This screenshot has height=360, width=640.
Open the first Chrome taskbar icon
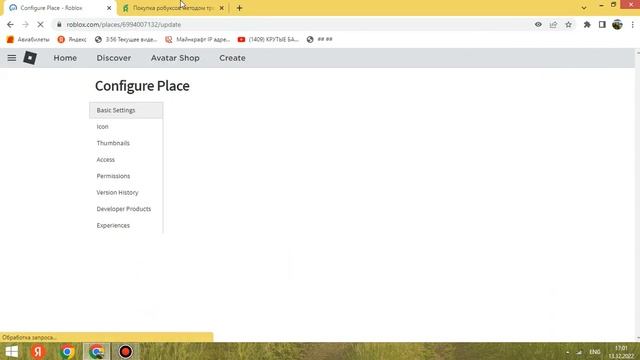[x=67, y=351]
